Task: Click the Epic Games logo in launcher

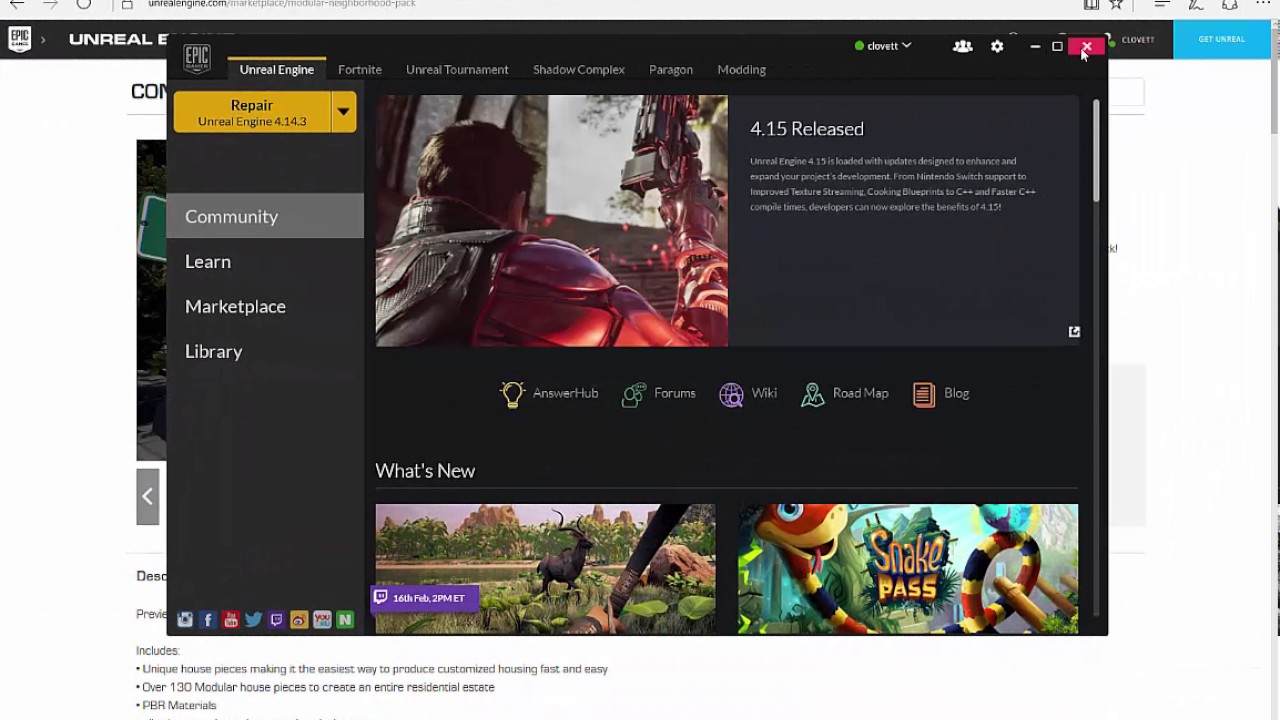Action: (197, 59)
